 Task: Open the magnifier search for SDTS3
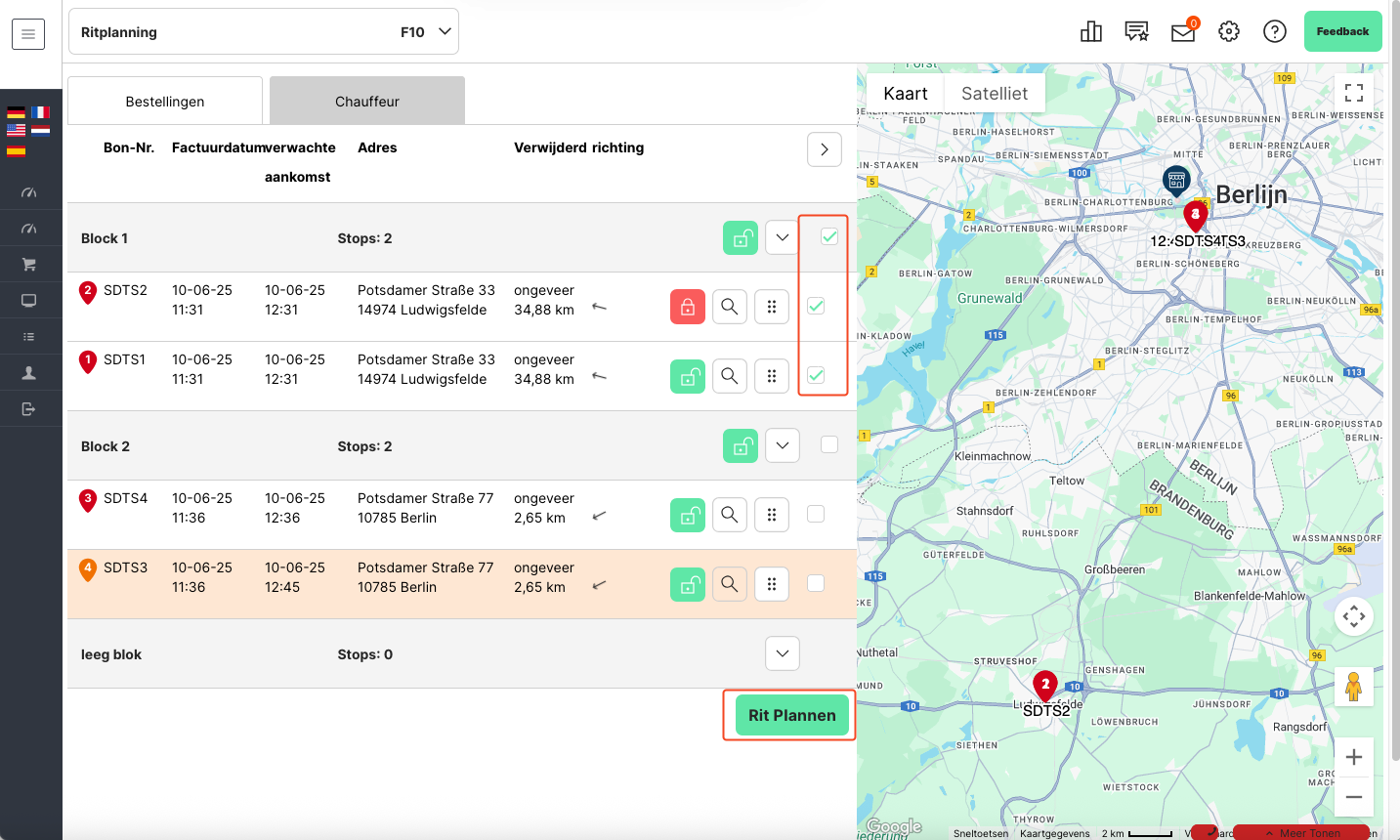pos(730,584)
